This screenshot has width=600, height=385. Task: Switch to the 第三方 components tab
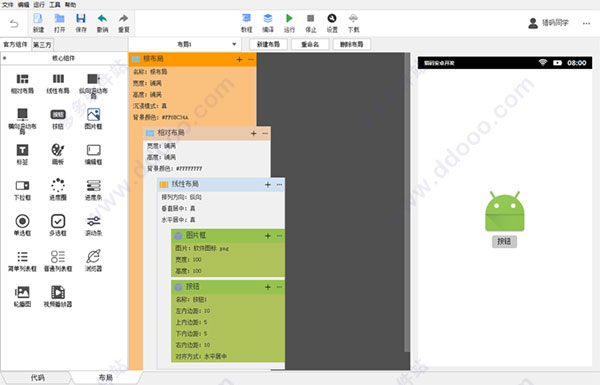point(42,45)
